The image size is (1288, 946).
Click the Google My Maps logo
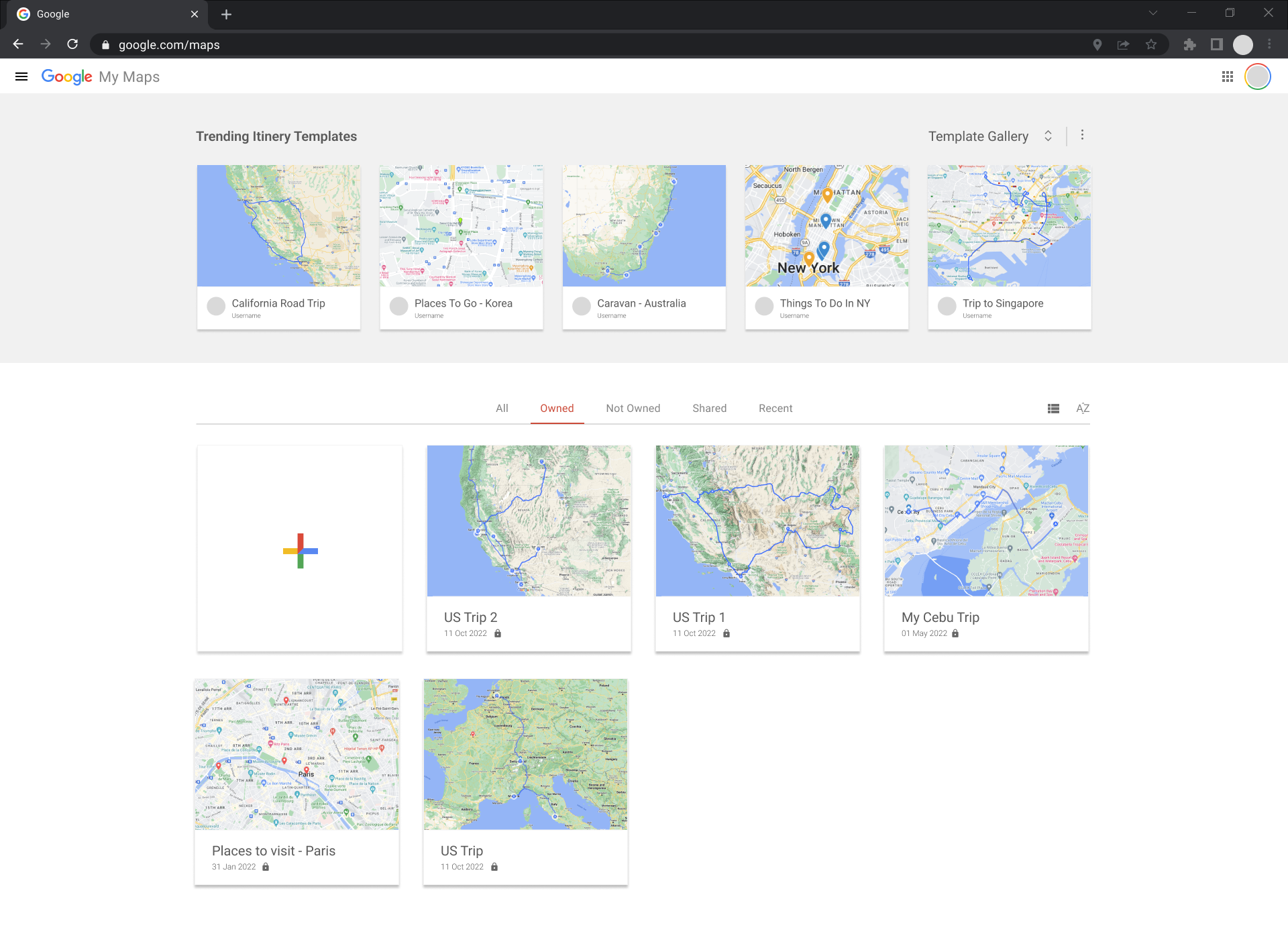click(101, 76)
